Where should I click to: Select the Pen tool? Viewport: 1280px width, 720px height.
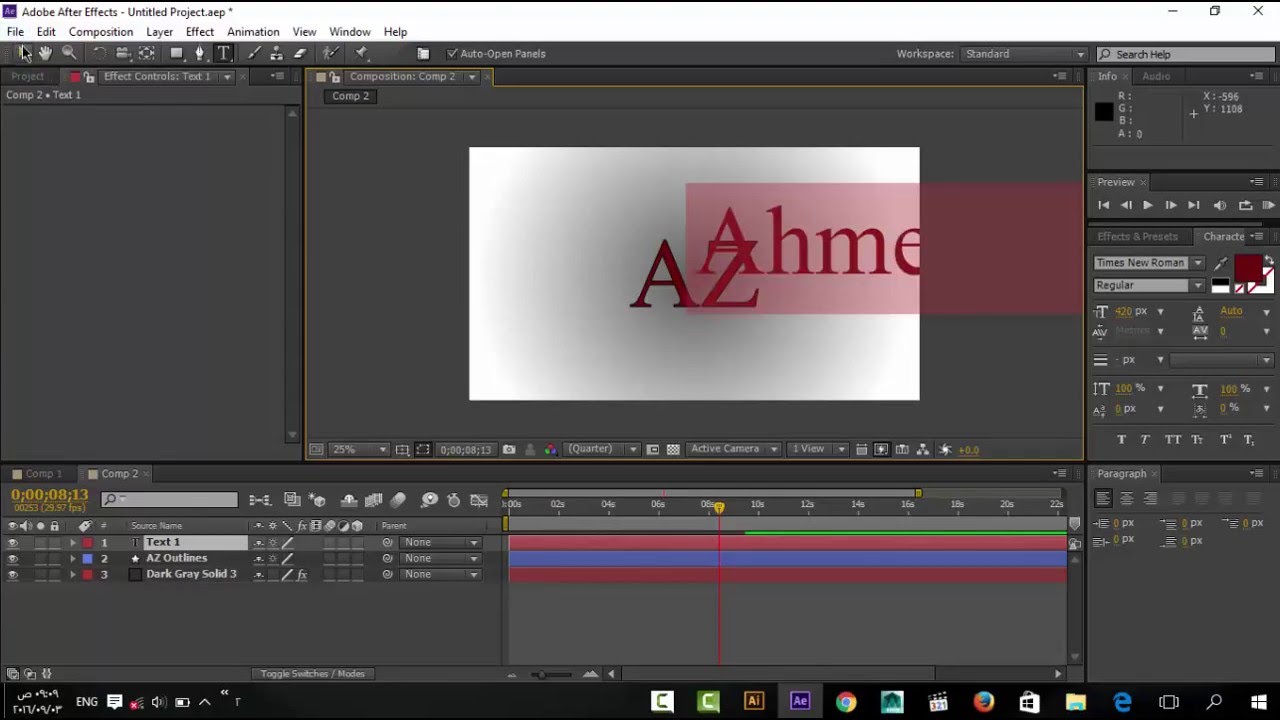[x=200, y=53]
